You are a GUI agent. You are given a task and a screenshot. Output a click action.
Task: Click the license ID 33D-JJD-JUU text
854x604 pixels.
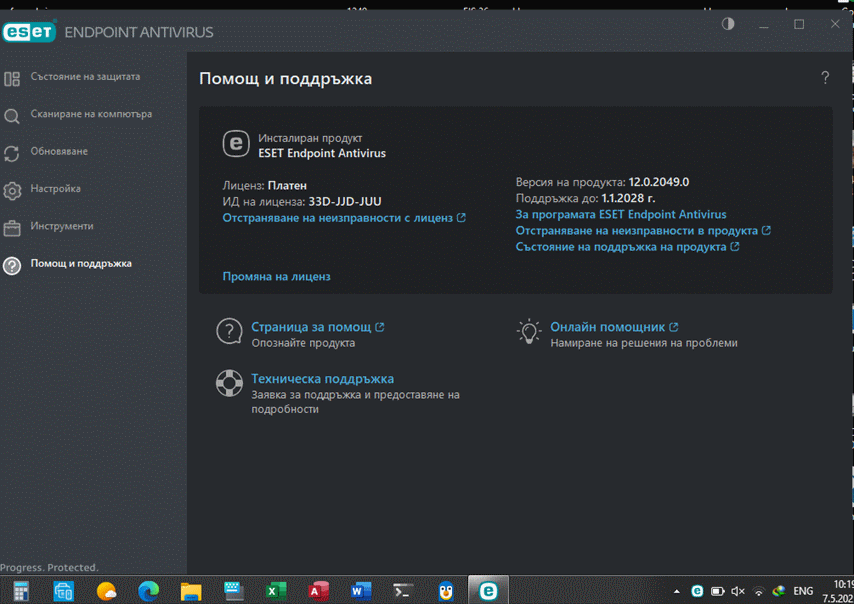[x=345, y=202]
